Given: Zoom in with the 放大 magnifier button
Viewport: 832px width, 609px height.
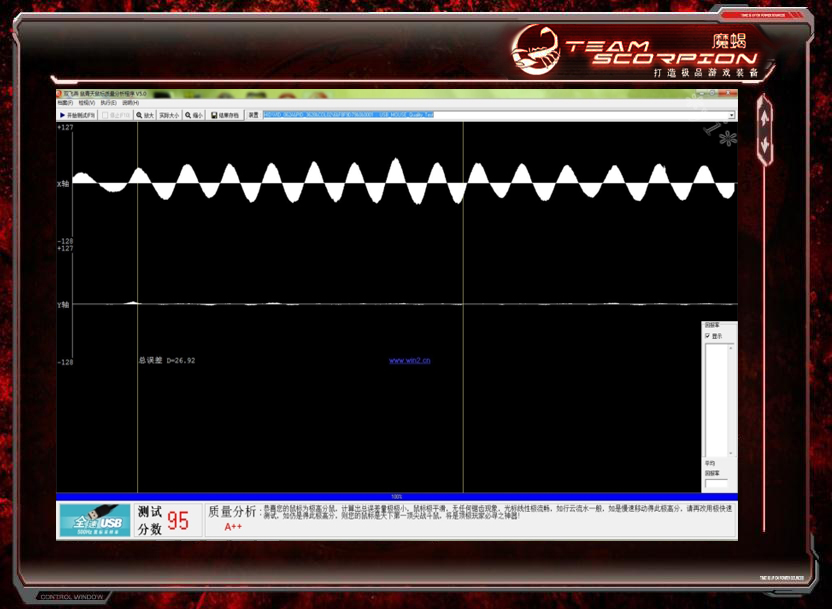Looking at the screenshot, I should (x=145, y=115).
